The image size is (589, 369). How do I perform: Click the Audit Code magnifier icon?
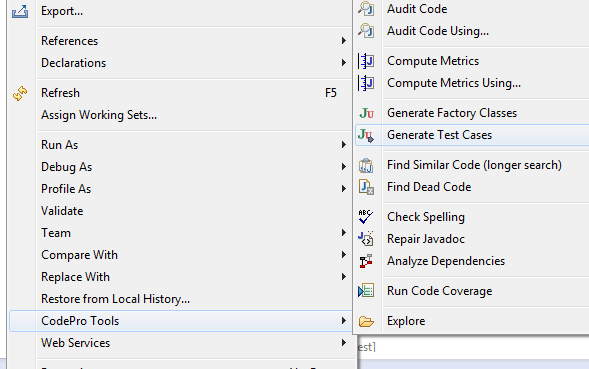[x=366, y=9]
